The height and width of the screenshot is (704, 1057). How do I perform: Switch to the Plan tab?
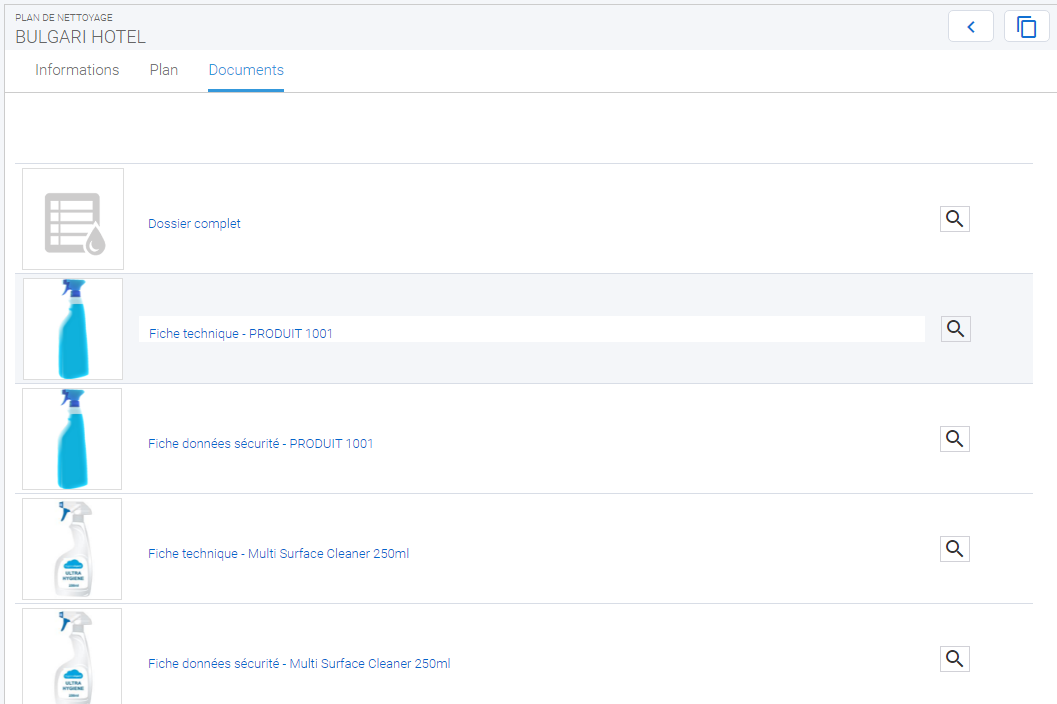[164, 70]
